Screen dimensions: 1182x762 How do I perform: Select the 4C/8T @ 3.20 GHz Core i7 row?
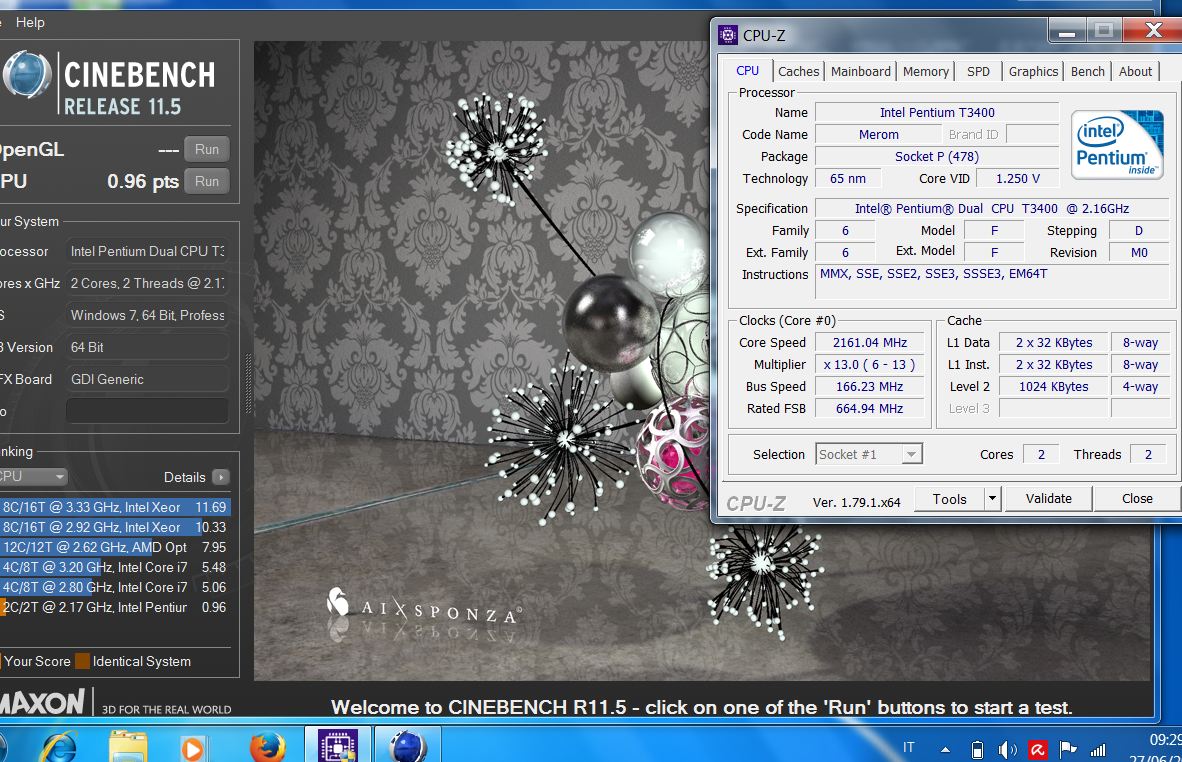pos(115,567)
